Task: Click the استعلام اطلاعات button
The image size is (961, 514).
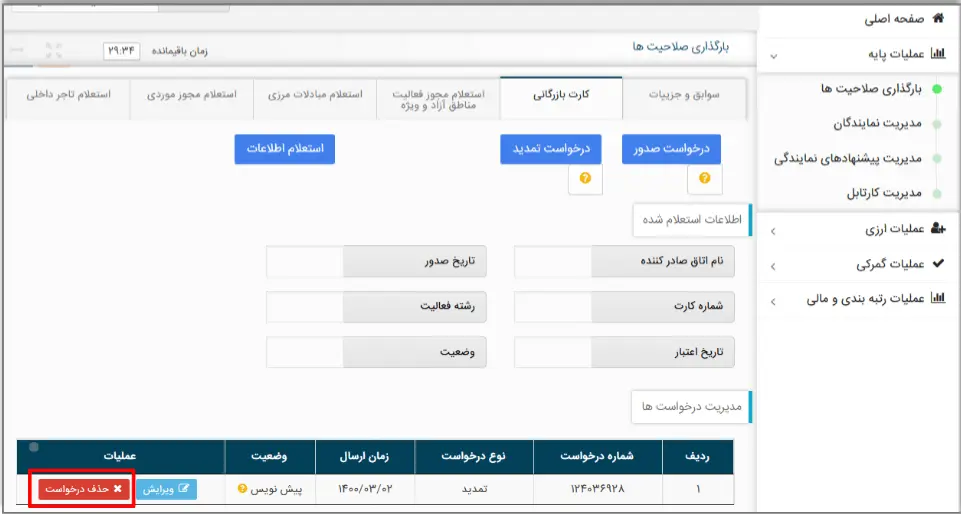Action: pyautogui.click(x=284, y=149)
